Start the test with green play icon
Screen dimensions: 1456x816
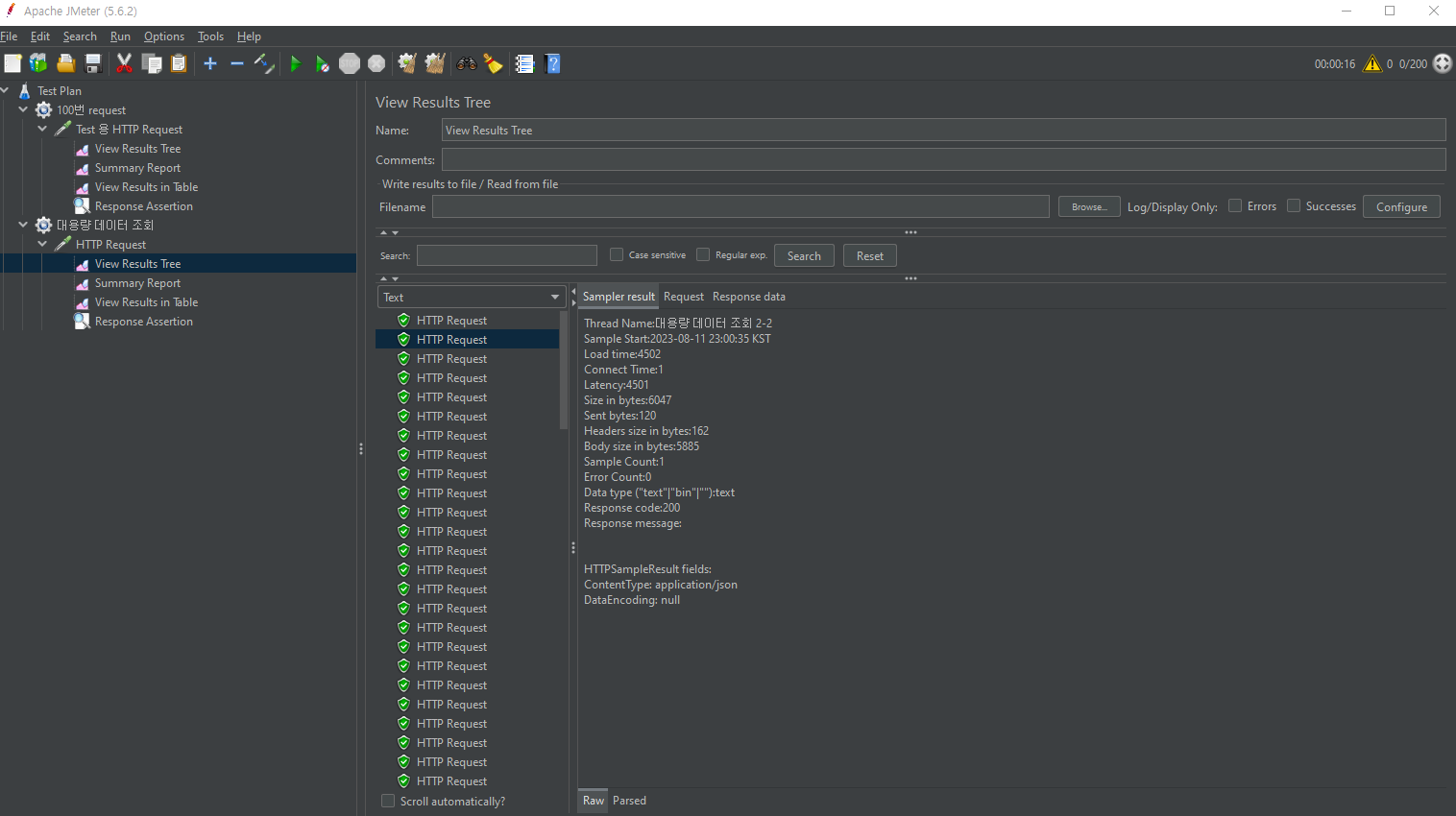pyautogui.click(x=296, y=63)
